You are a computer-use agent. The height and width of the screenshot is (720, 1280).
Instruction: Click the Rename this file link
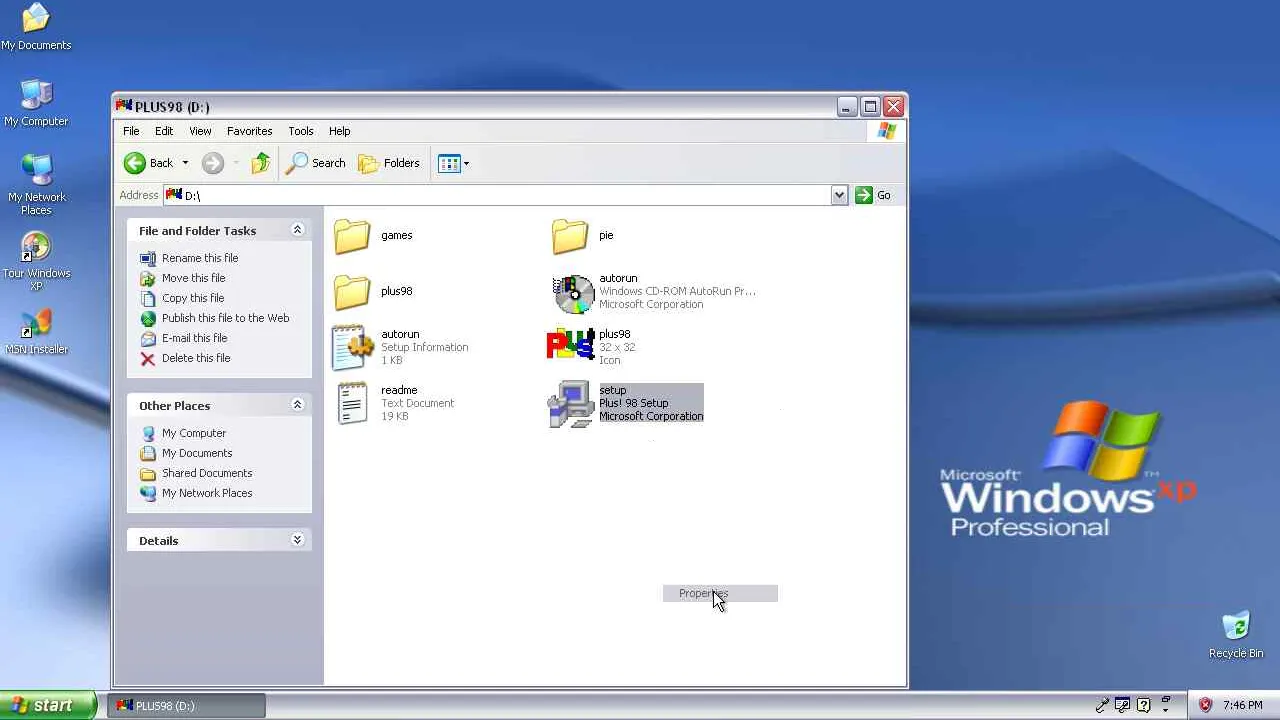pos(200,258)
